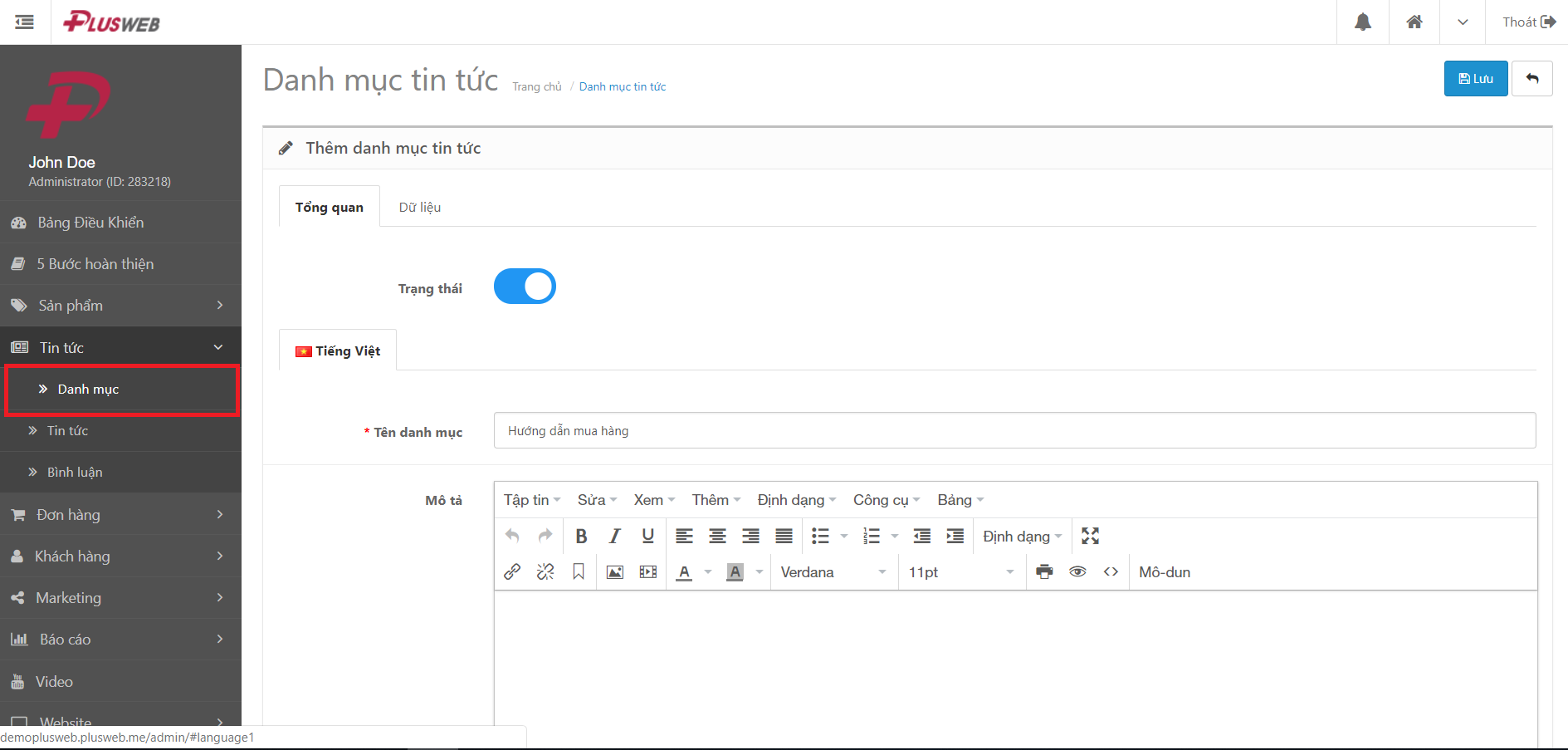Click the source code icon
1568x750 pixels.
(x=1111, y=572)
